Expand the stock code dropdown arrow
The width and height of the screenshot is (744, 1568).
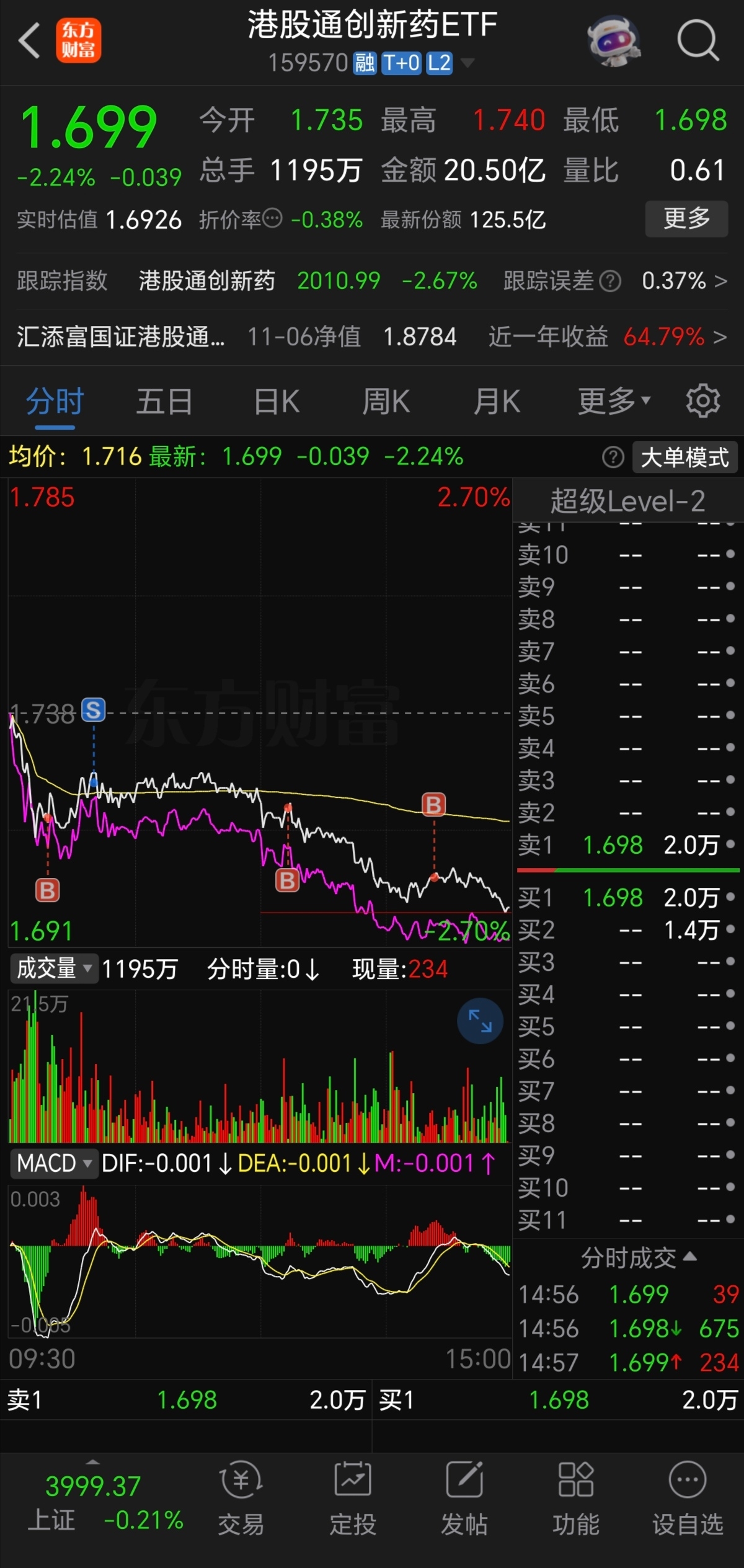pyautogui.click(x=467, y=63)
